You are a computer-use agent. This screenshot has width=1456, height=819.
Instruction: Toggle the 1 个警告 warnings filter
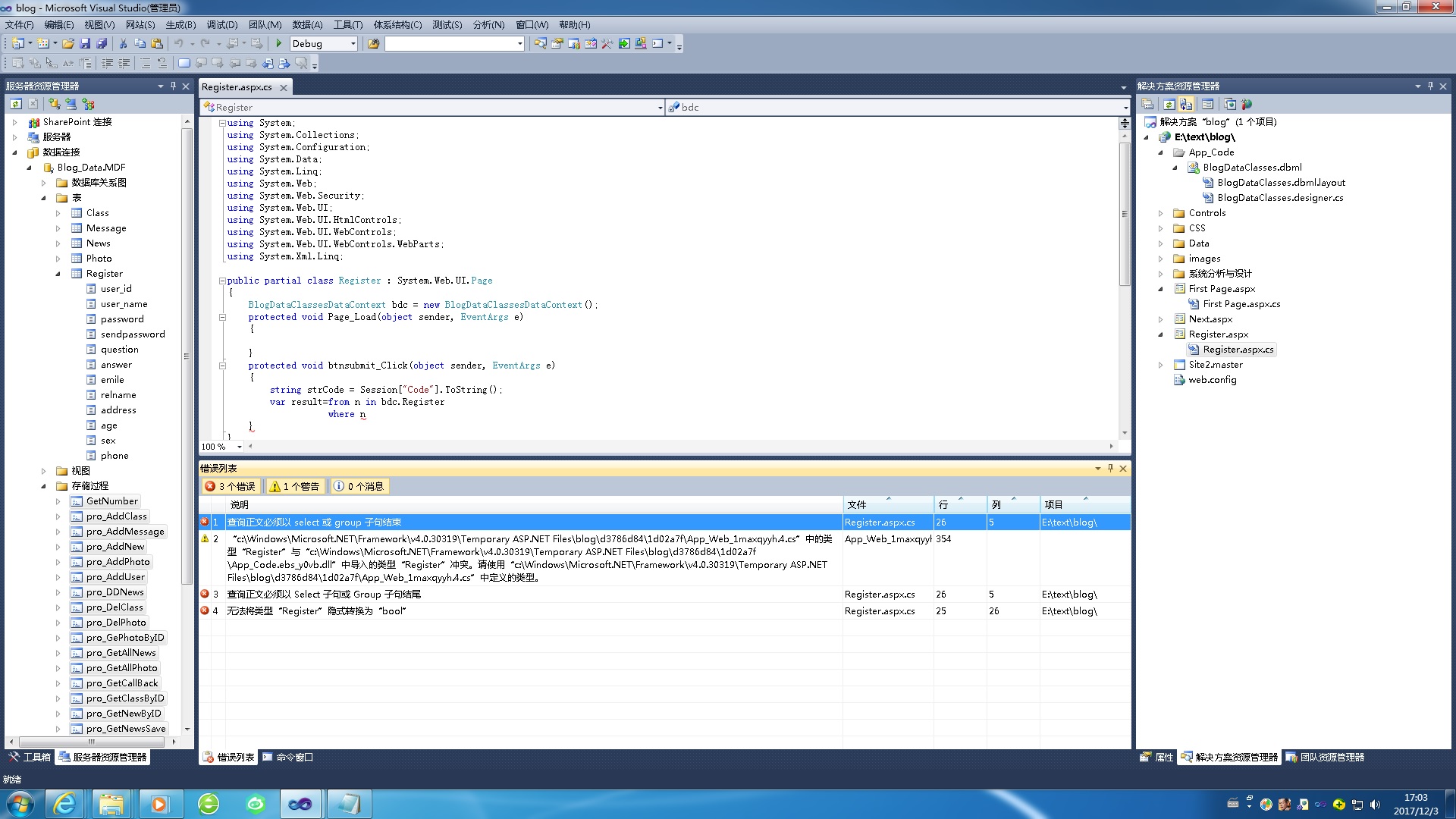295,486
